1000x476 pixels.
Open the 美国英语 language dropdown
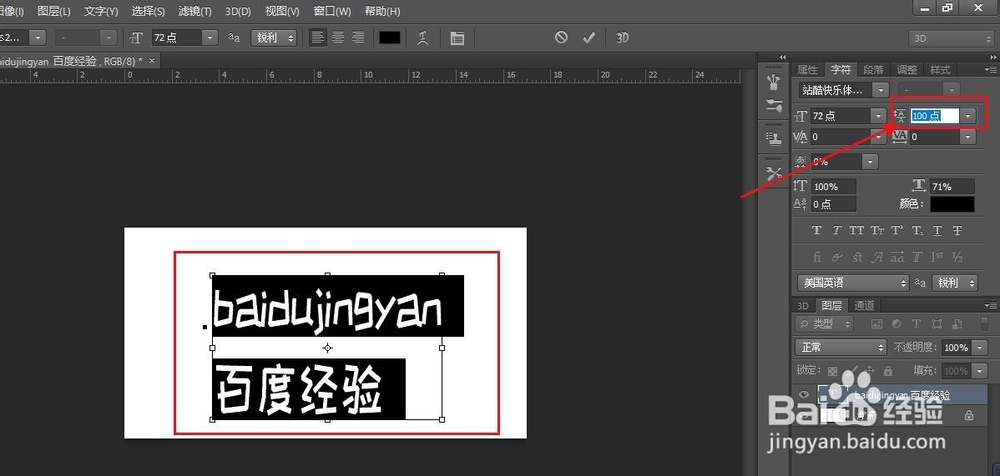[853, 283]
